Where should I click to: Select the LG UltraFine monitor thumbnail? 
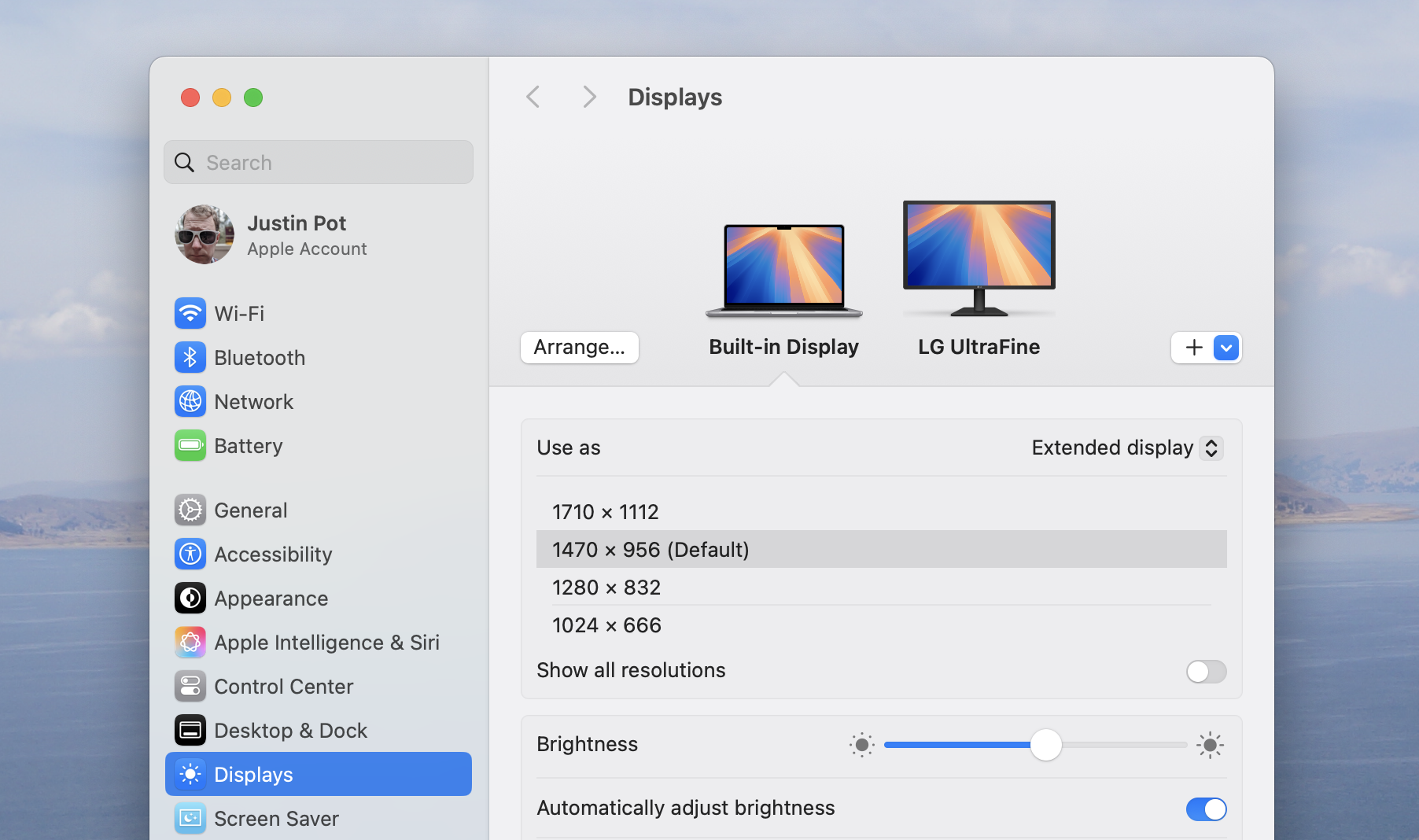979,258
